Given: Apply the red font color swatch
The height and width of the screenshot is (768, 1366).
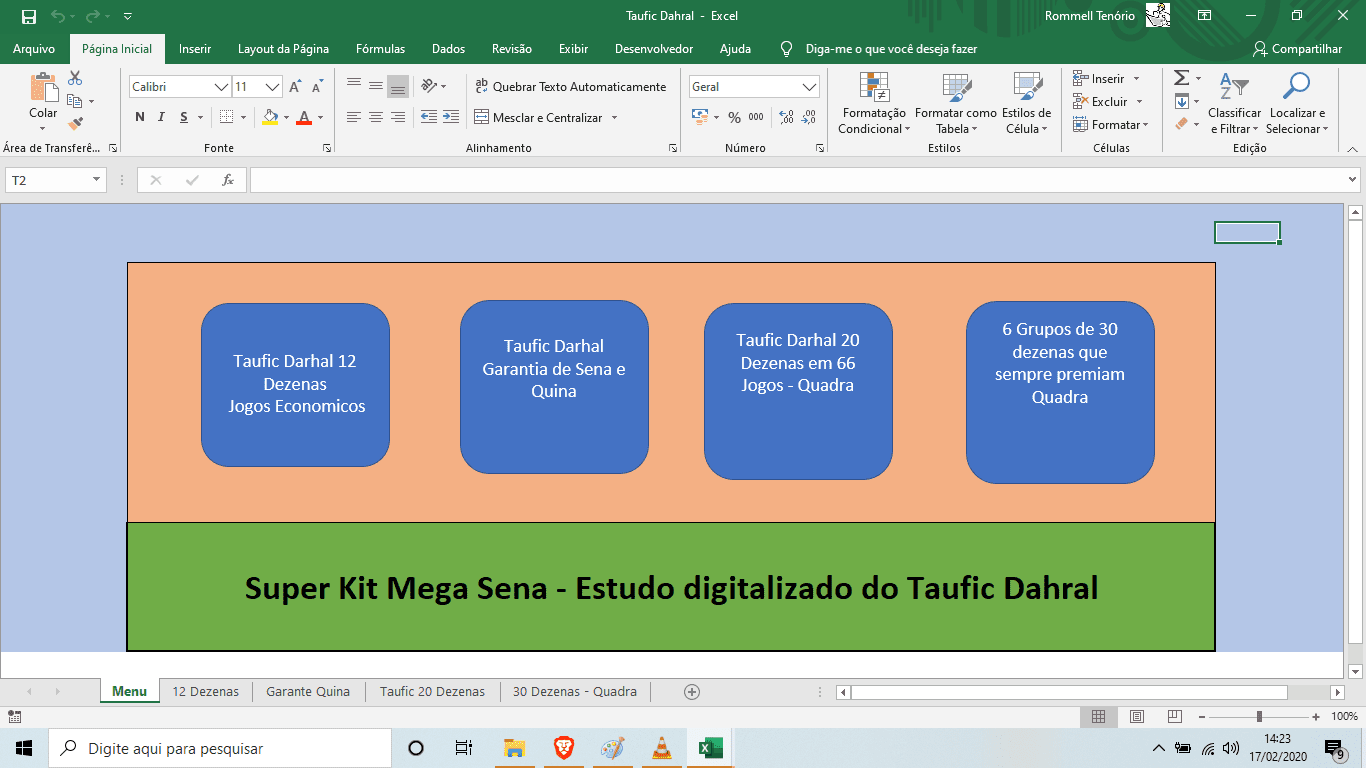Looking at the screenshot, I should click(x=304, y=117).
